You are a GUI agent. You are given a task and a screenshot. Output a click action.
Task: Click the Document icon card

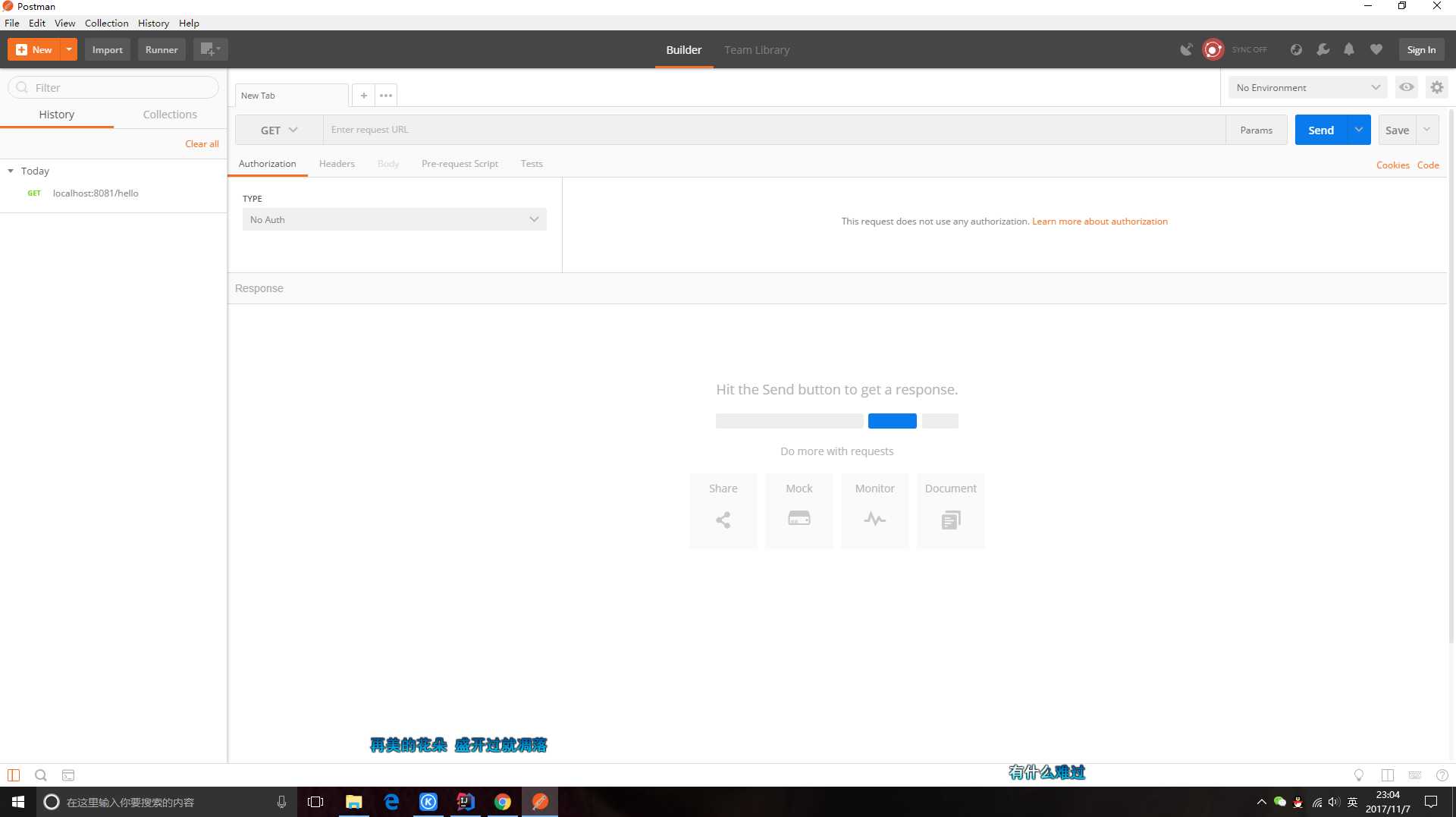point(951,511)
